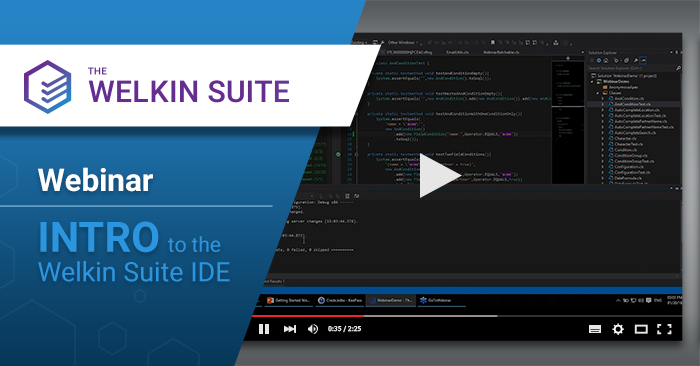Open Getting Started PowerPoint taskbar item
700x366 pixels.
(x=288, y=300)
